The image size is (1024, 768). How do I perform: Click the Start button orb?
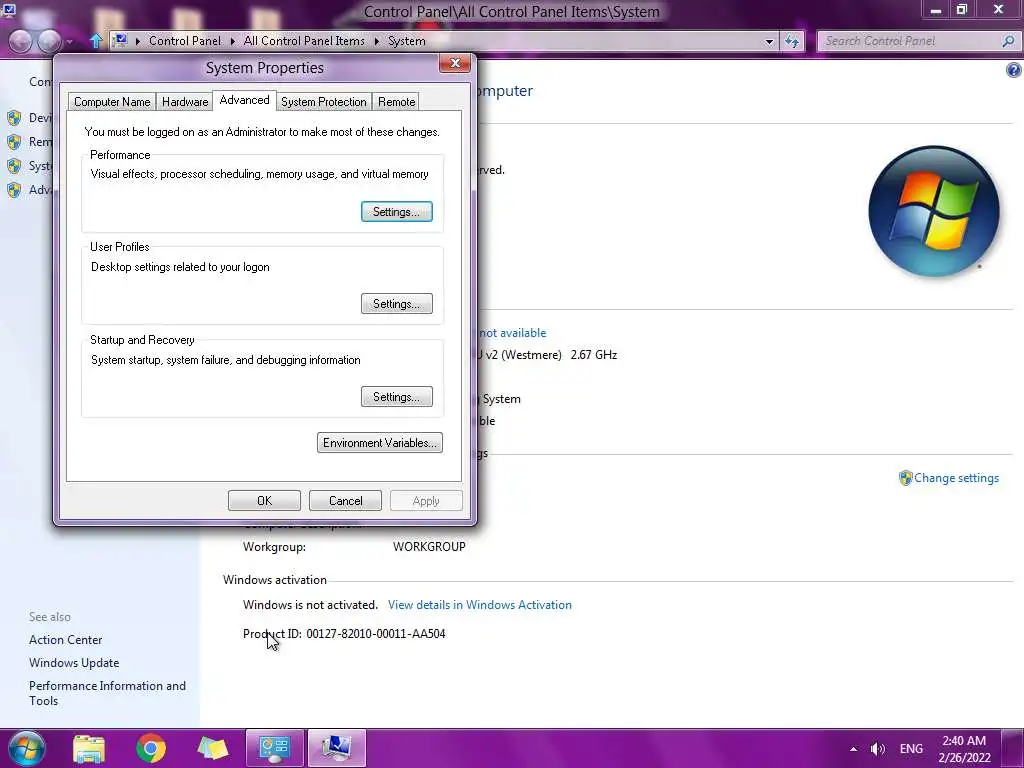(25, 748)
